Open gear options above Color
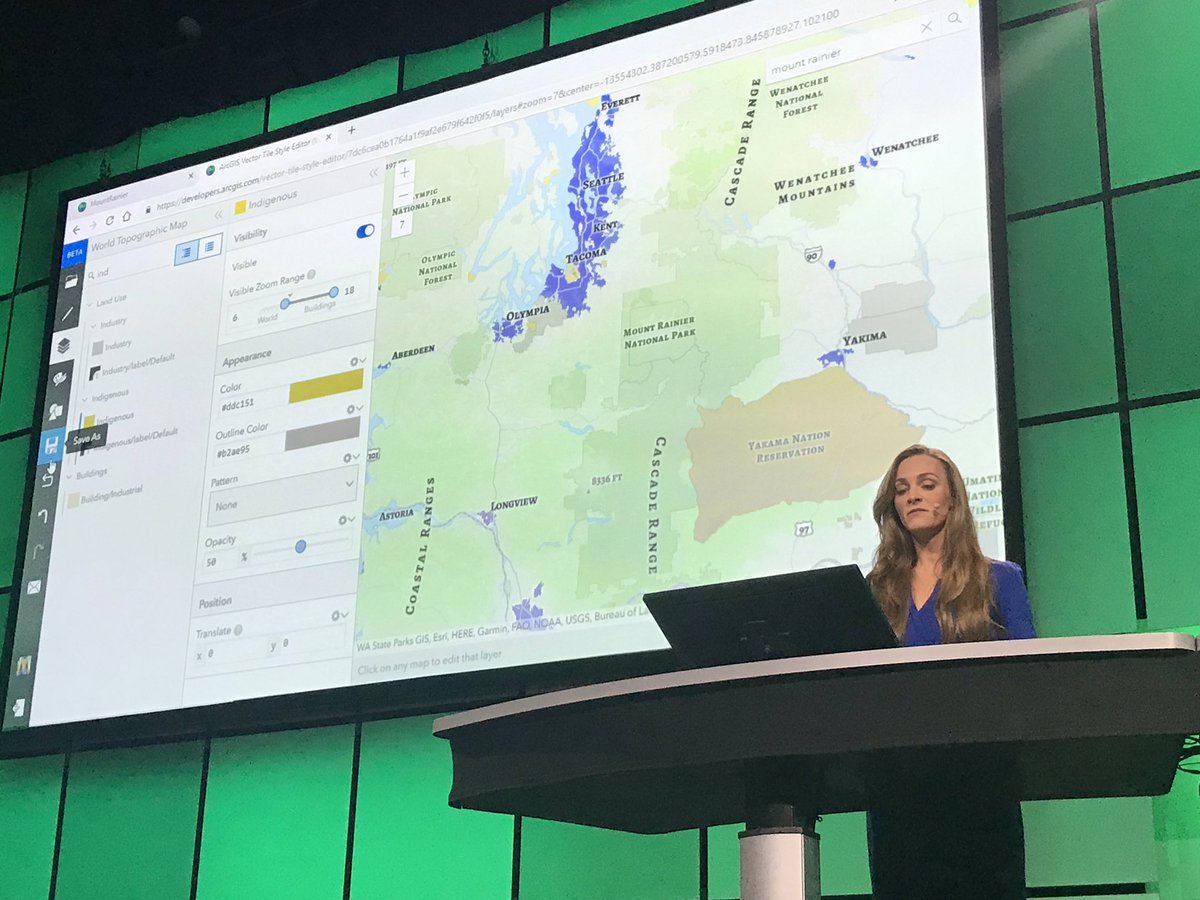Viewport: 1200px width, 900px height. coord(358,362)
